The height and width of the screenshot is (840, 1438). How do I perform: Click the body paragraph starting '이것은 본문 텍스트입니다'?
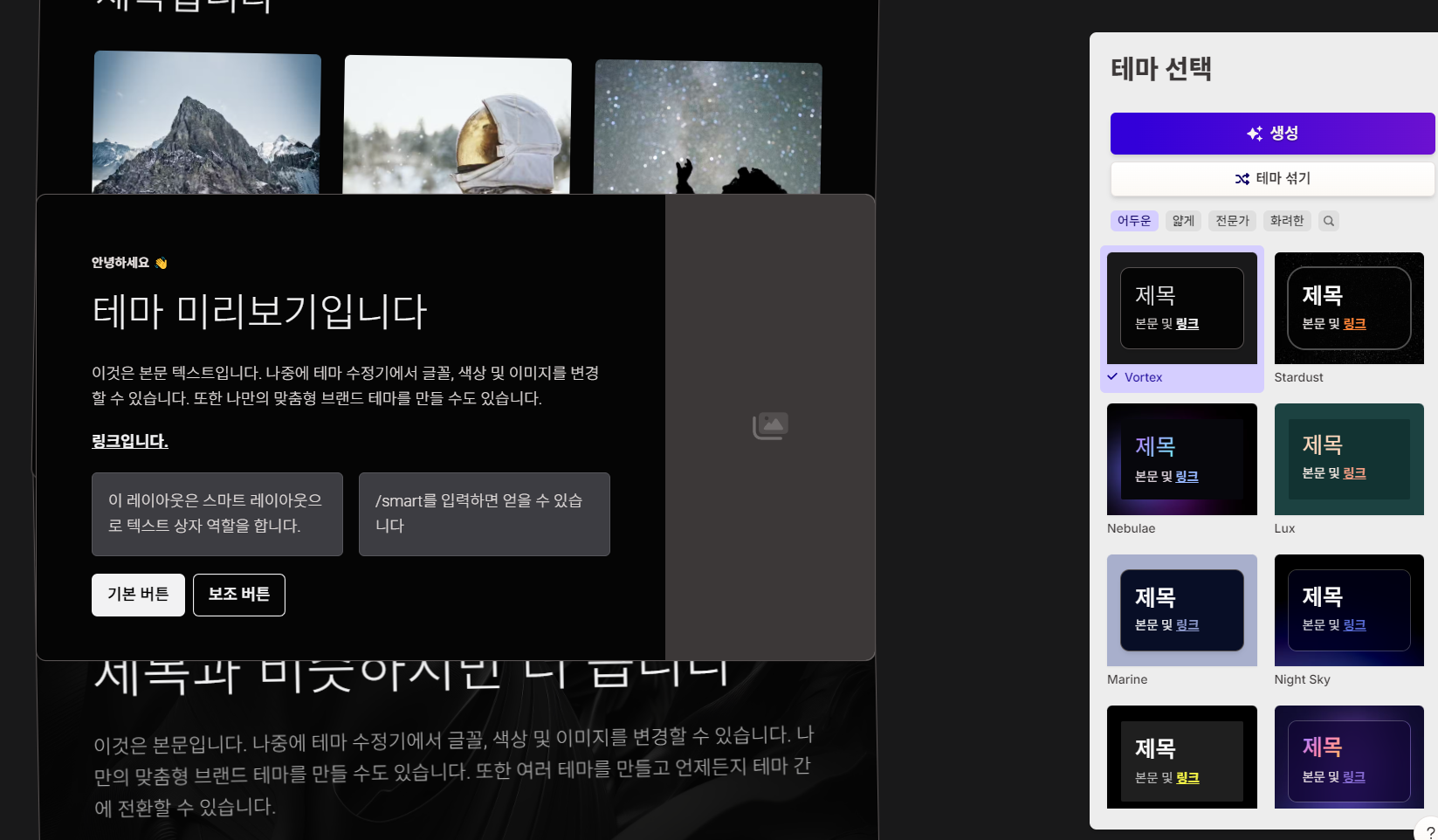point(346,386)
